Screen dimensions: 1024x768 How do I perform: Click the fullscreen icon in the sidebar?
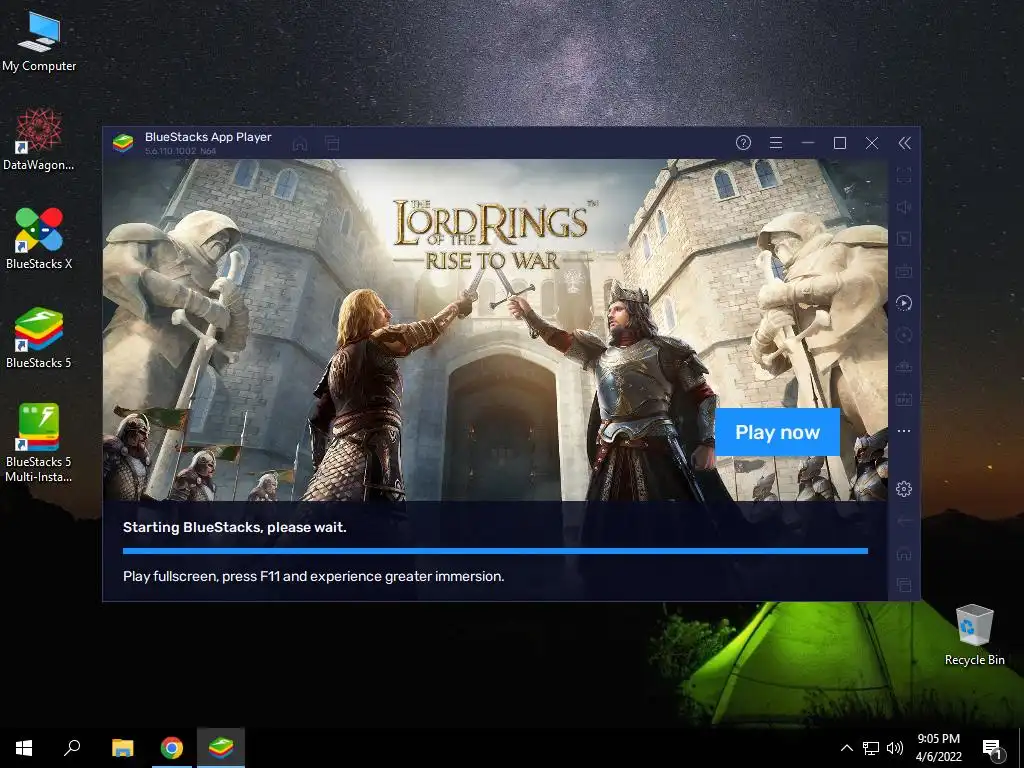click(904, 175)
